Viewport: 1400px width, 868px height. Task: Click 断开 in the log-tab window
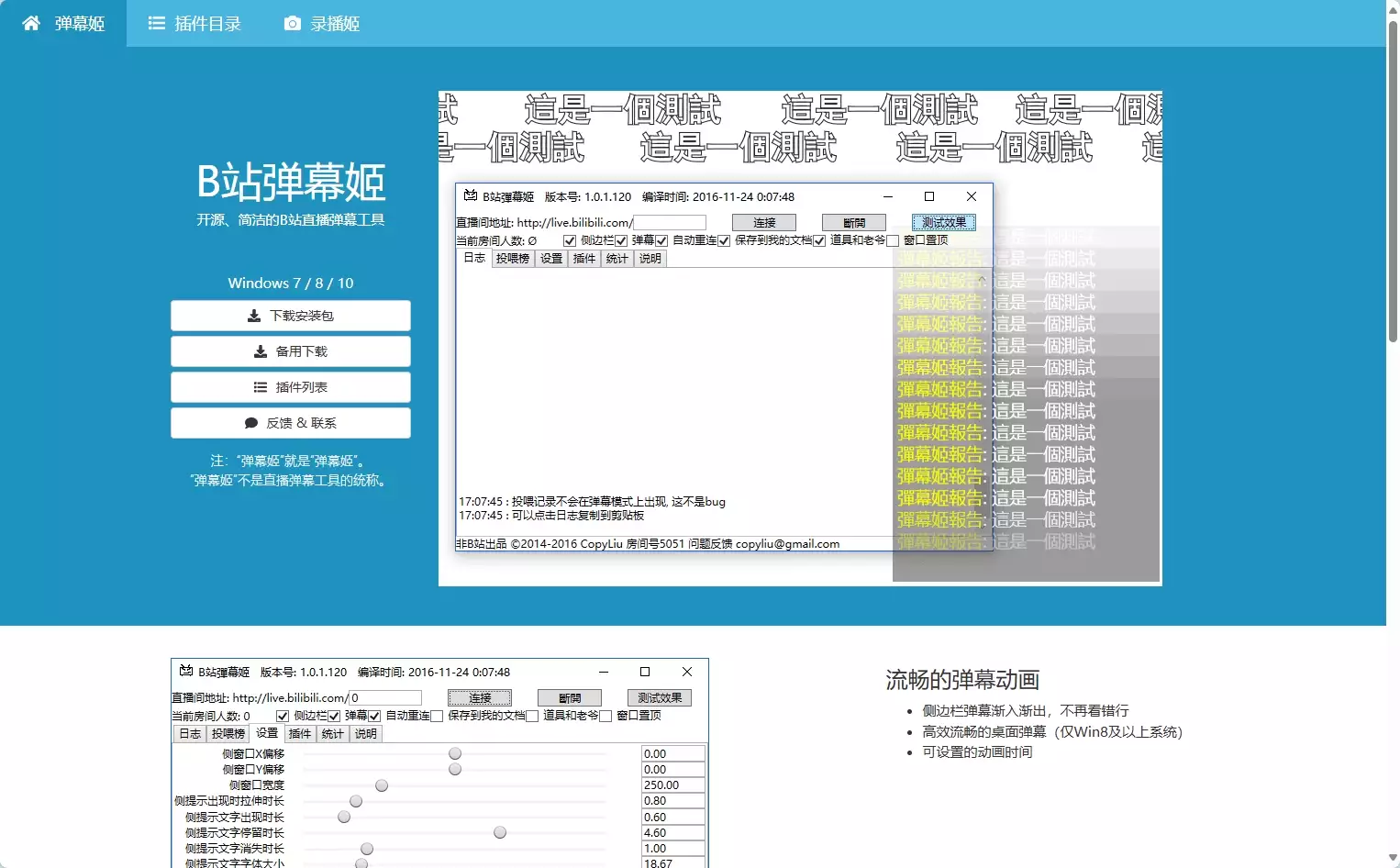click(x=854, y=222)
